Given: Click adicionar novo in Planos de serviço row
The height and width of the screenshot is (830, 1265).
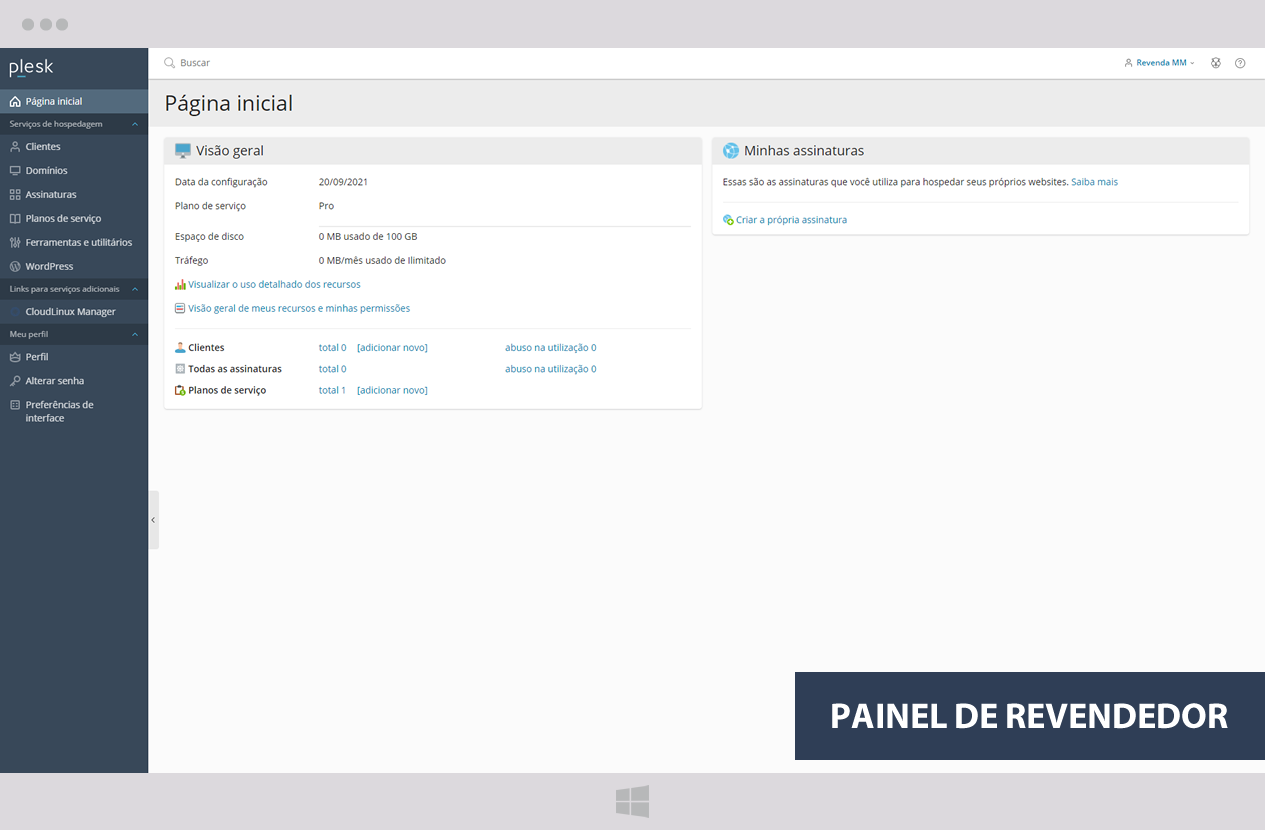Looking at the screenshot, I should coord(392,390).
